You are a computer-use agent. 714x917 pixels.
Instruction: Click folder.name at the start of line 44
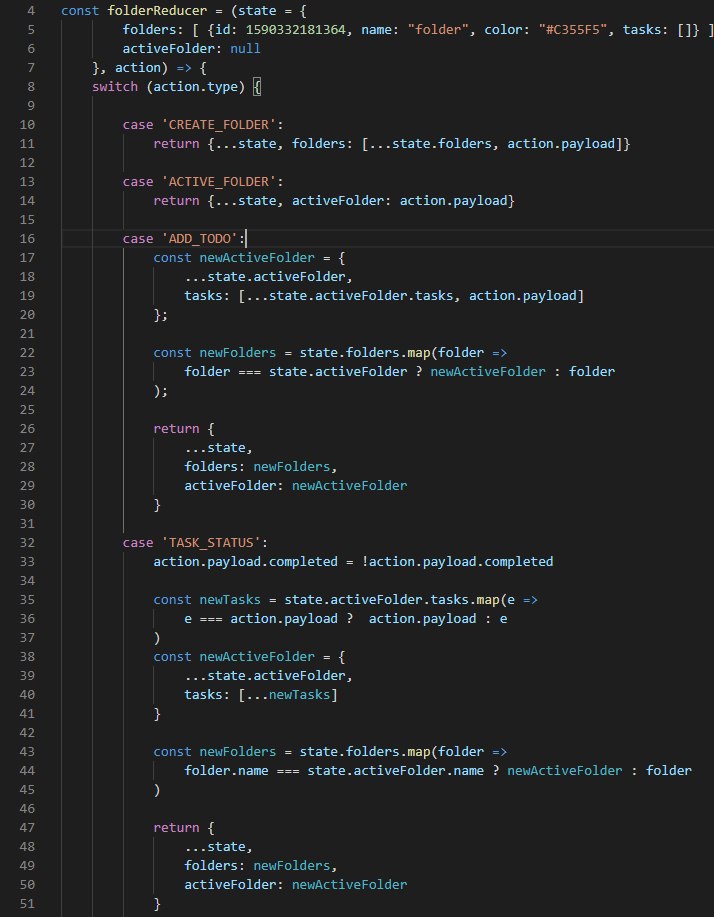[226, 771]
